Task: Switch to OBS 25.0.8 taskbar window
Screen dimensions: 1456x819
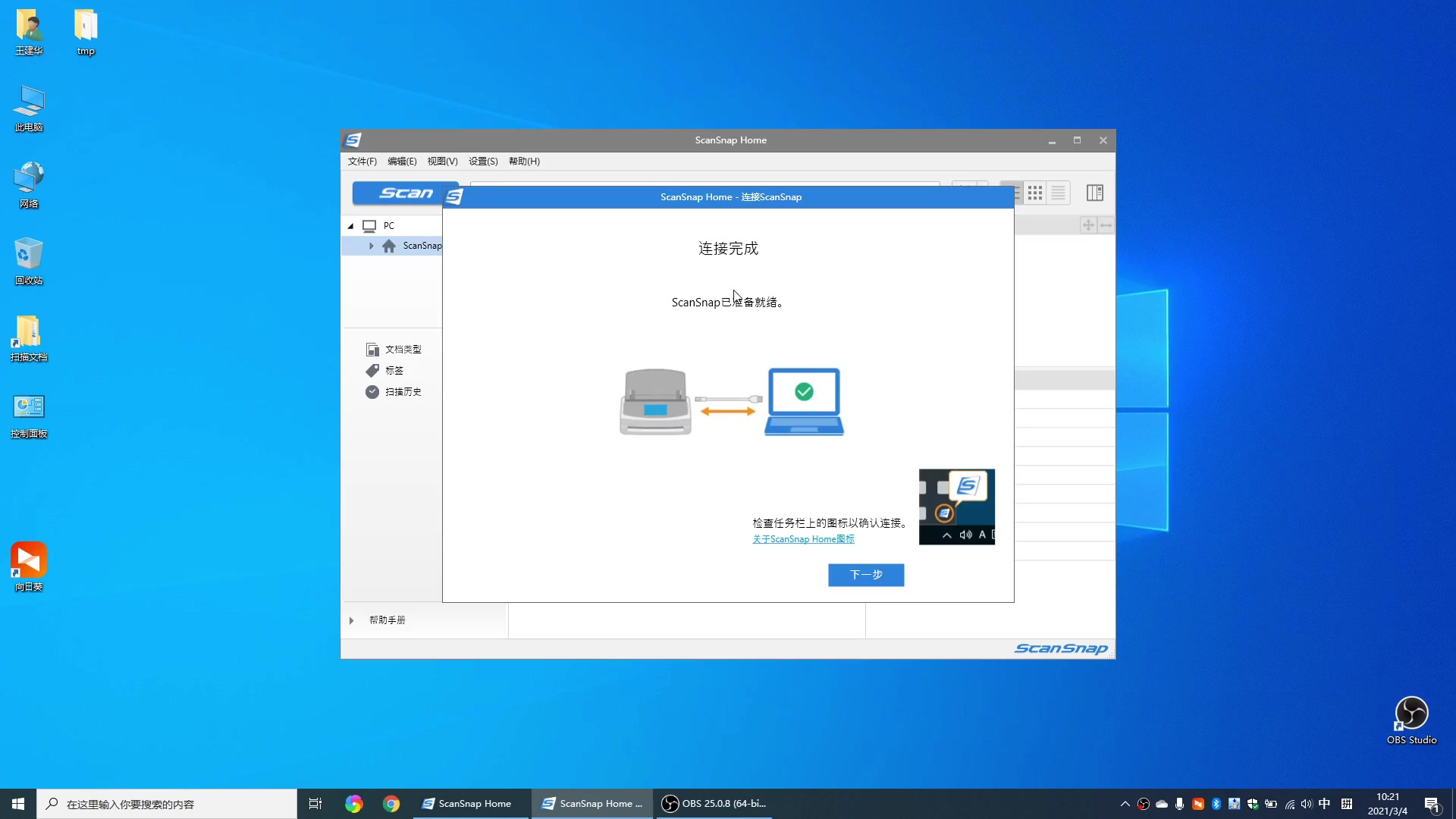Action: point(714,804)
